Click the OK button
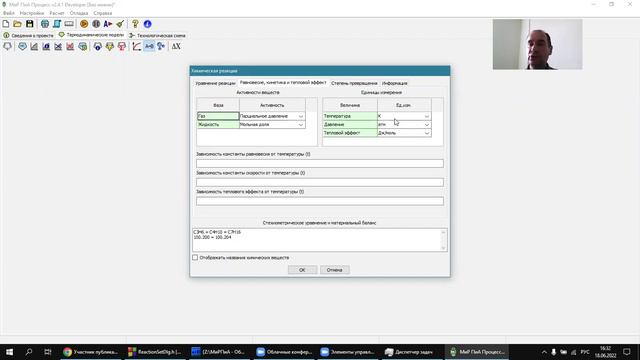 click(x=302, y=270)
